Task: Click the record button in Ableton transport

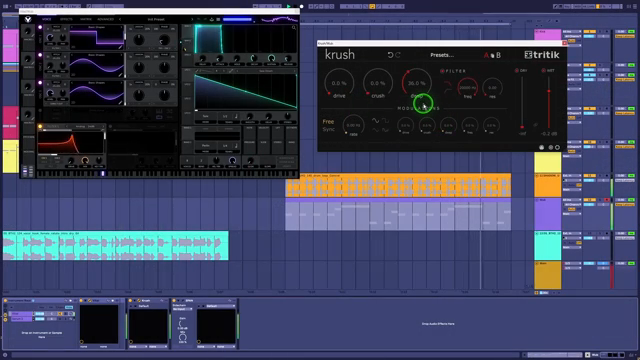Action: pyautogui.click(x=302, y=7)
